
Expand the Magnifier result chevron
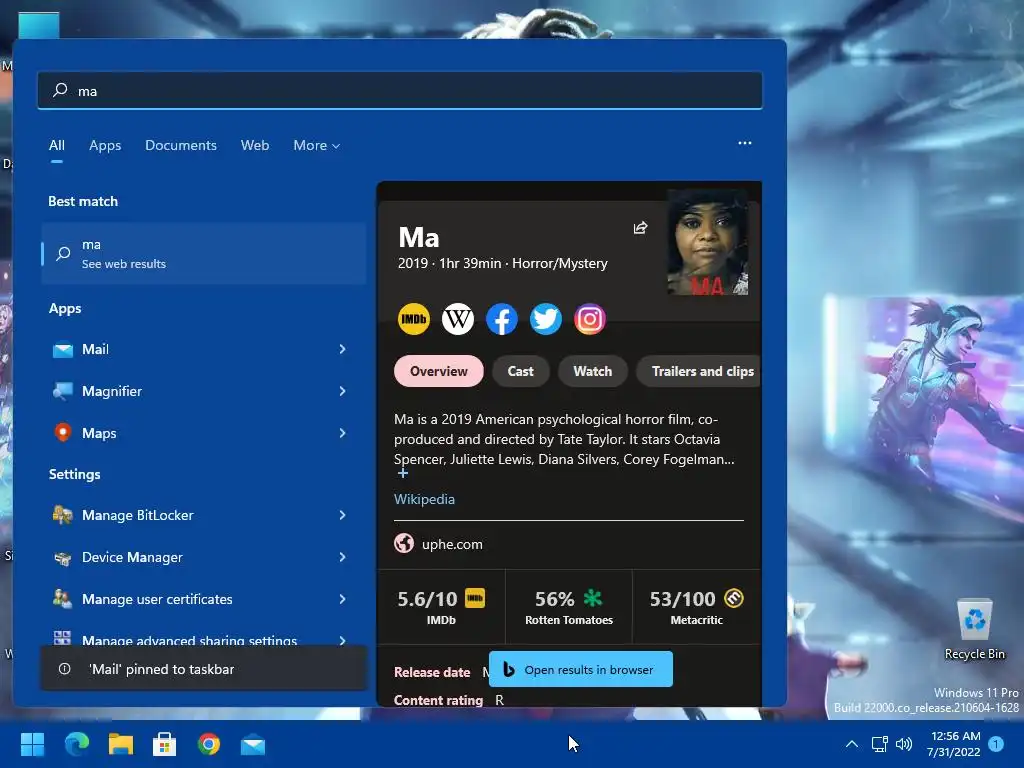pyautogui.click(x=342, y=391)
